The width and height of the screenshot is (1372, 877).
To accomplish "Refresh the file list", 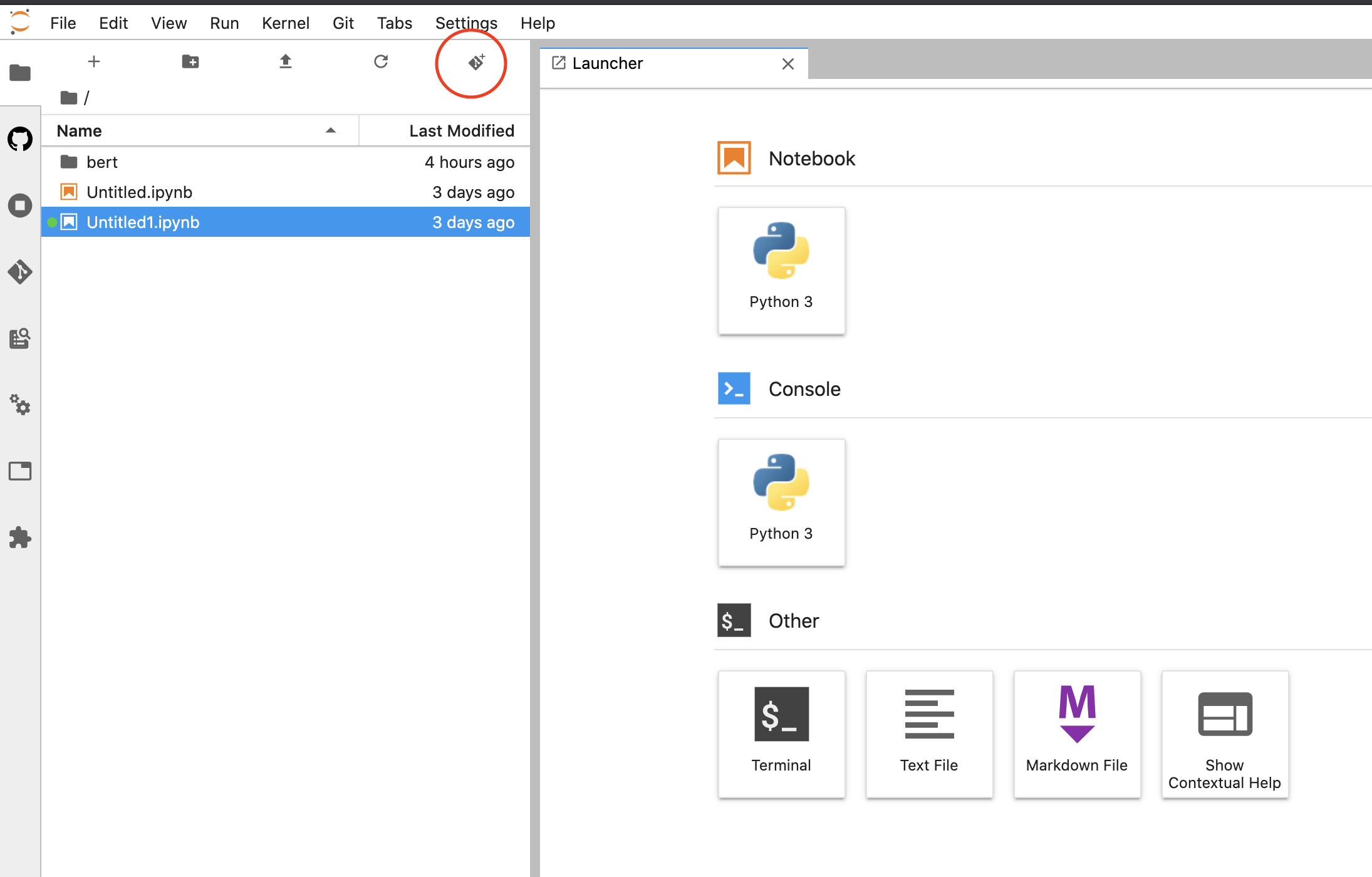I will point(381,61).
